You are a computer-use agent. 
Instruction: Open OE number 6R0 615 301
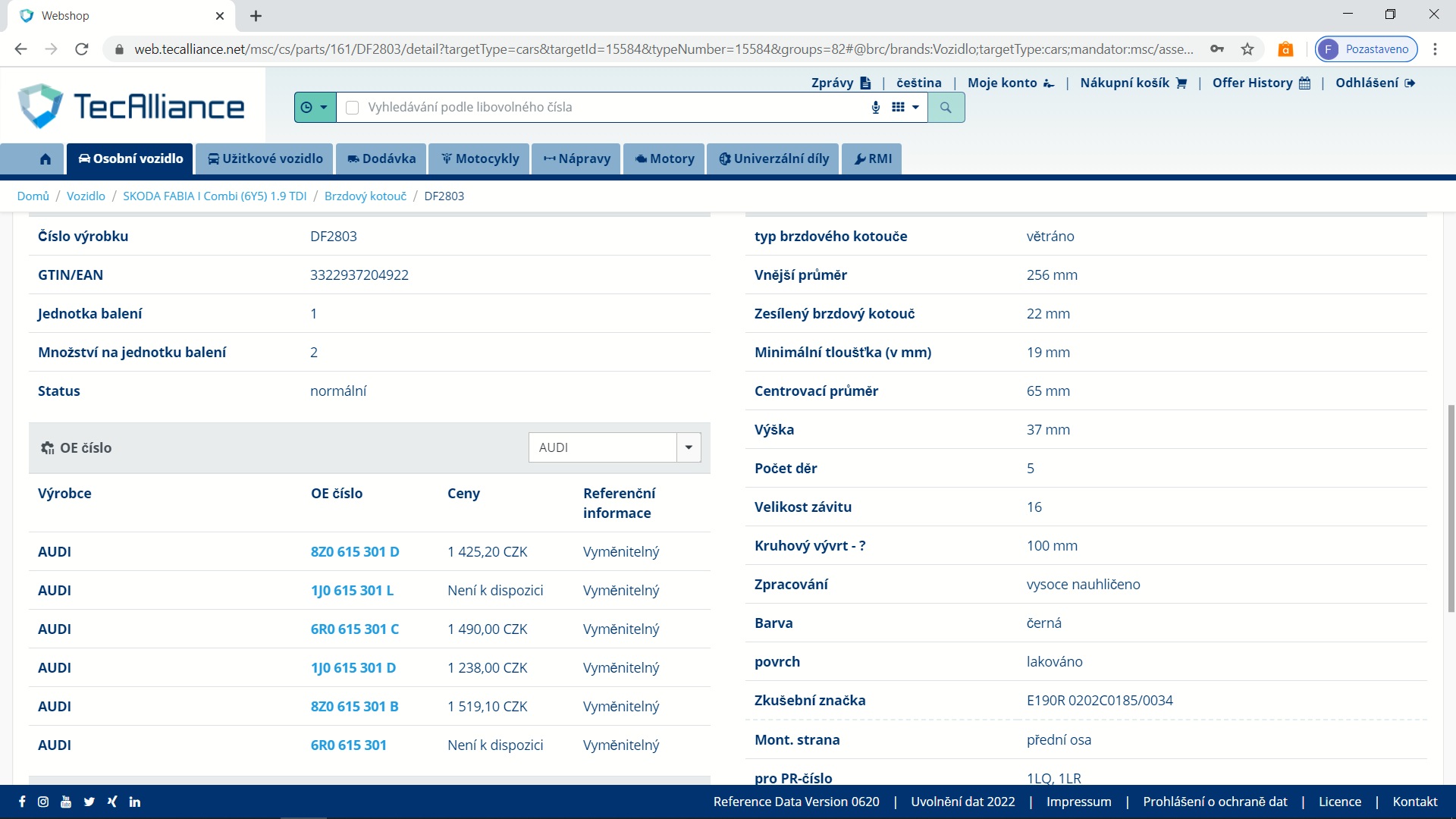tap(349, 745)
